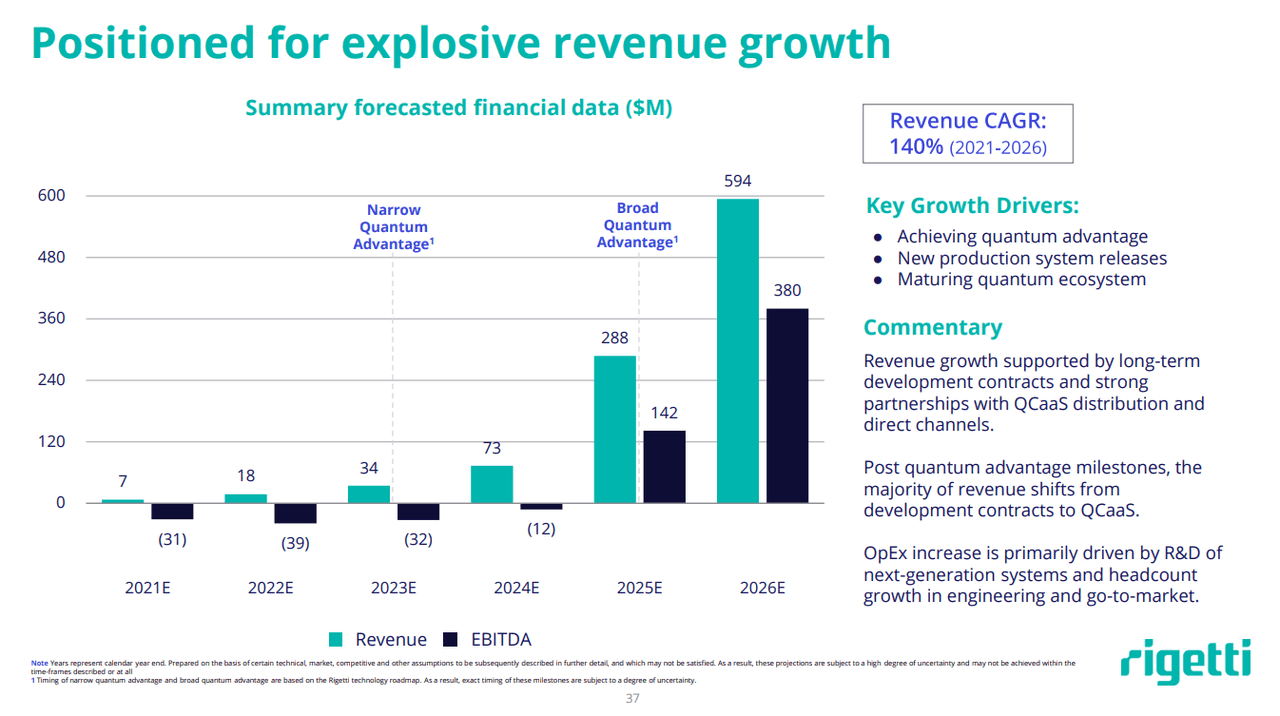The height and width of the screenshot is (716, 1280).
Task: Click the slide title about revenue growth
Action: tap(460, 43)
